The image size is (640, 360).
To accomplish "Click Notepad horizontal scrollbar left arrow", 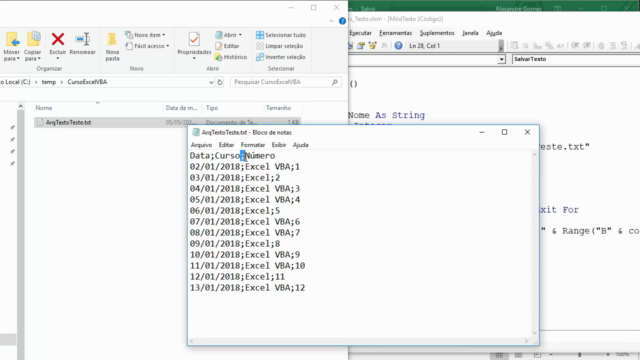I will point(192,341).
